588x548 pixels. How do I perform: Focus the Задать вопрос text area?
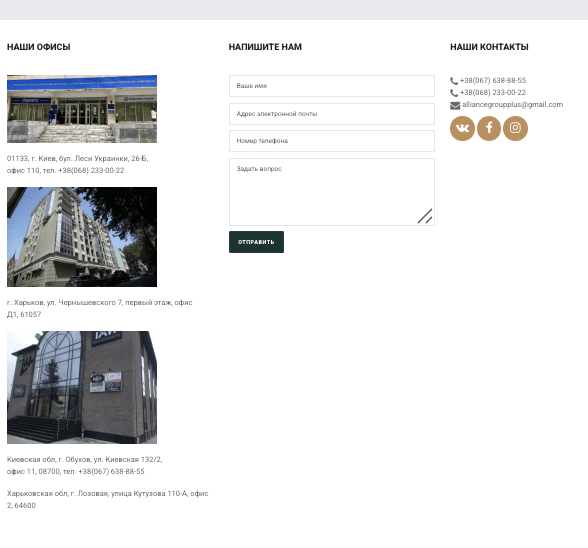tap(332, 192)
